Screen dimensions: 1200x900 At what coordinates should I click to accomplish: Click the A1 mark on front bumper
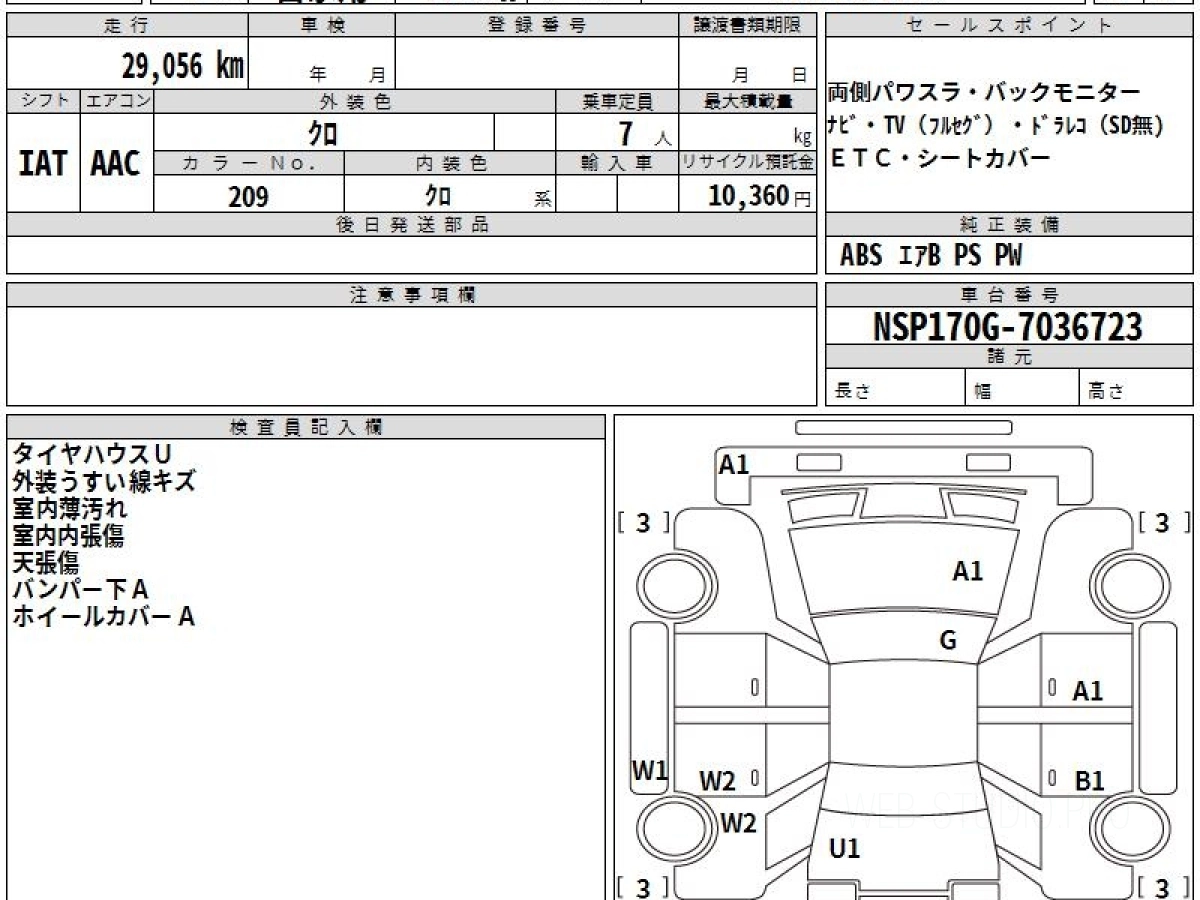(734, 464)
